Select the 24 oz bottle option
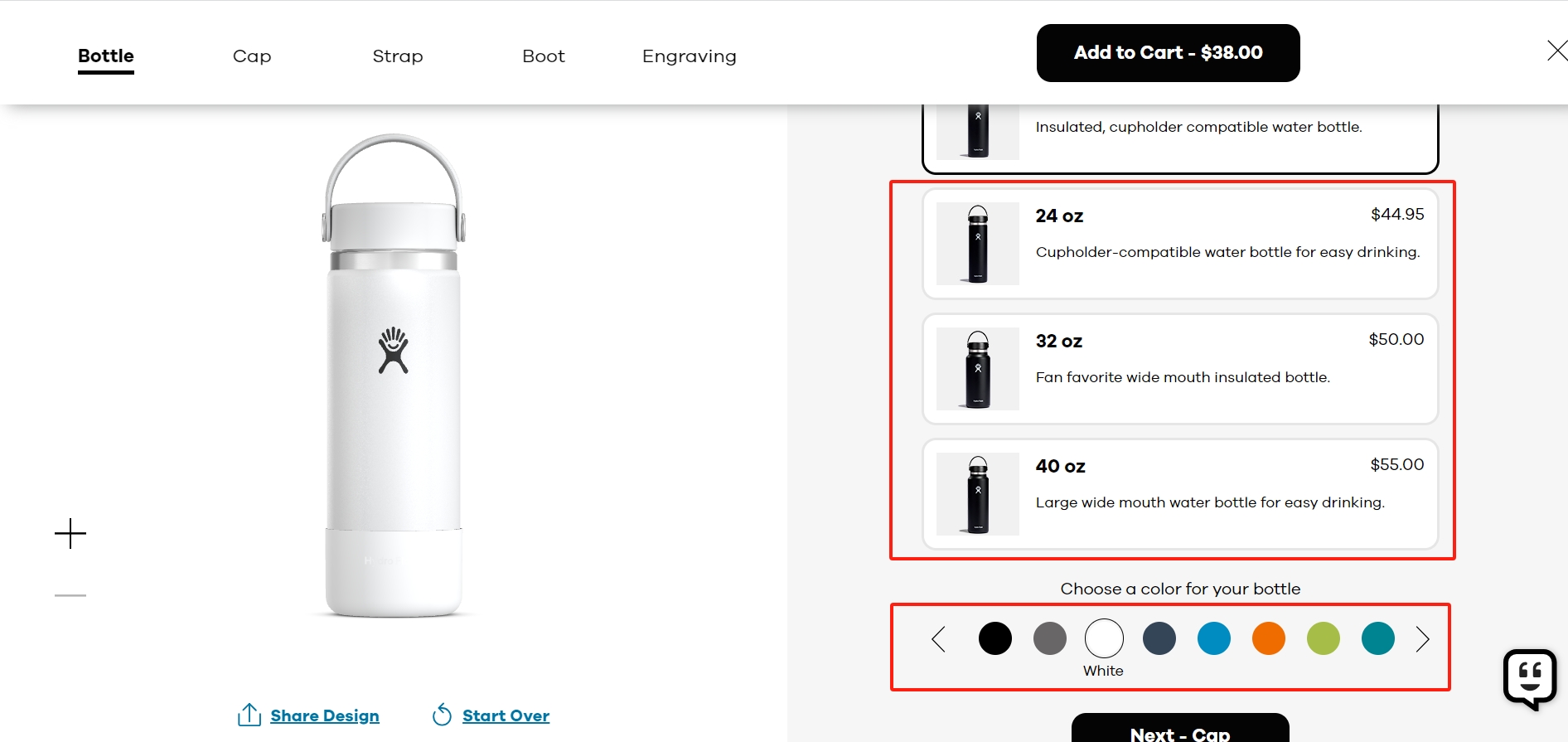This screenshot has height=742, width=1568. (1180, 244)
